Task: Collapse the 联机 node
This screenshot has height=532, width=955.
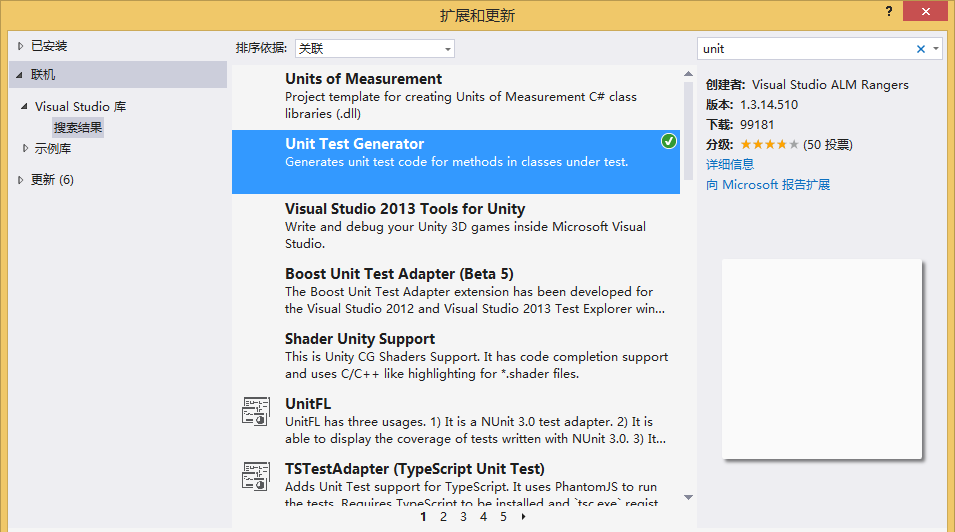Action: (19, 74)
